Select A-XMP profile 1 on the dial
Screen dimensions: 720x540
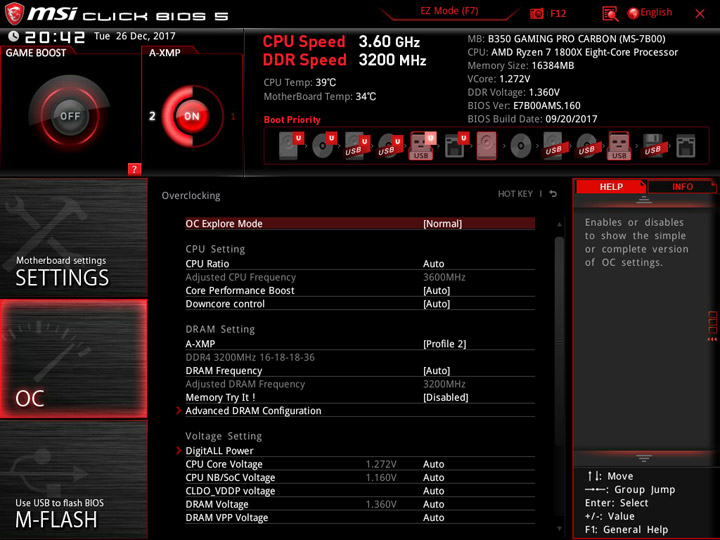click(233, 116)
